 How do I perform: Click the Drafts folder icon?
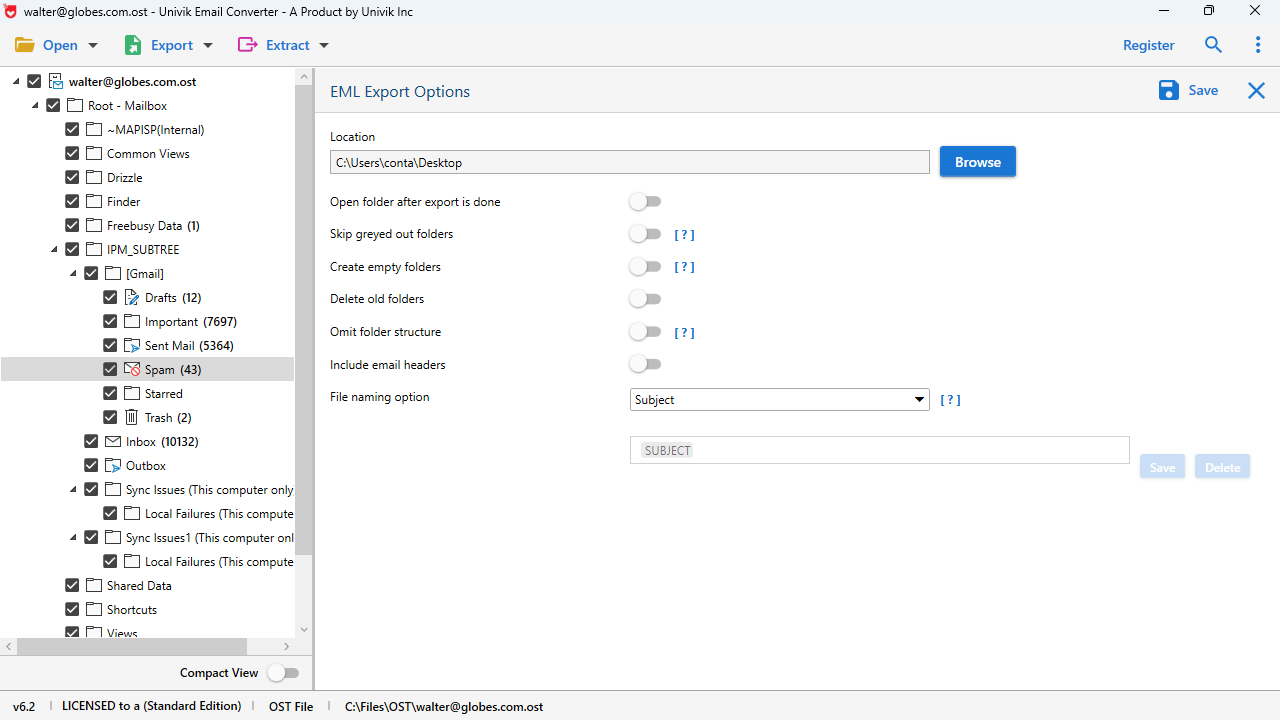[131, 297]
